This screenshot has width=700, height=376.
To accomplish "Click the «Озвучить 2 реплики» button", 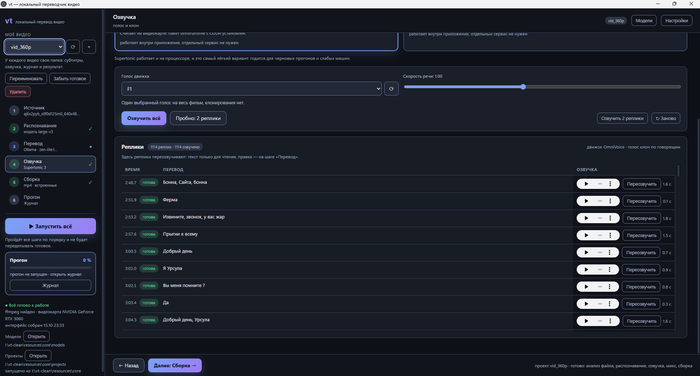I will (622, 118).
